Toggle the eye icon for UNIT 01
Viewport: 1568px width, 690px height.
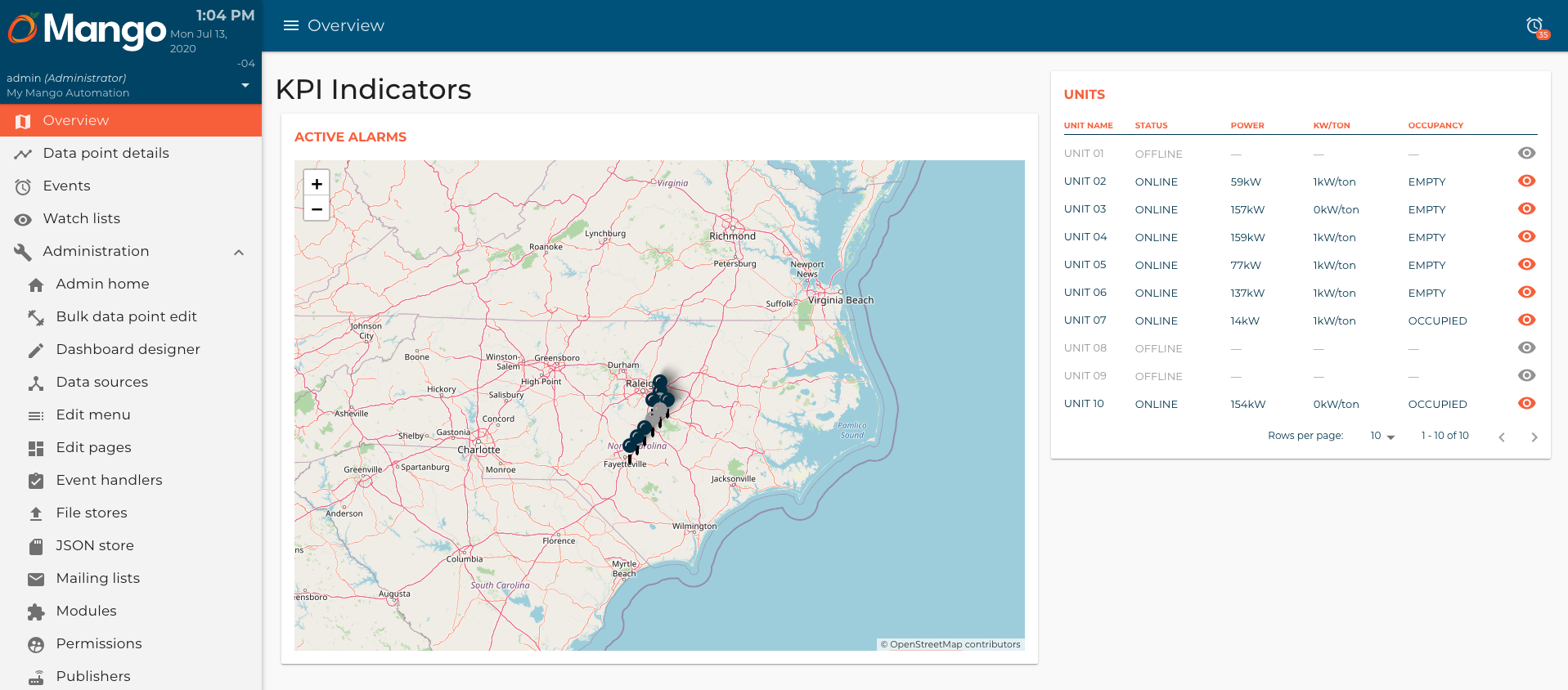[x=1526, y=153]
